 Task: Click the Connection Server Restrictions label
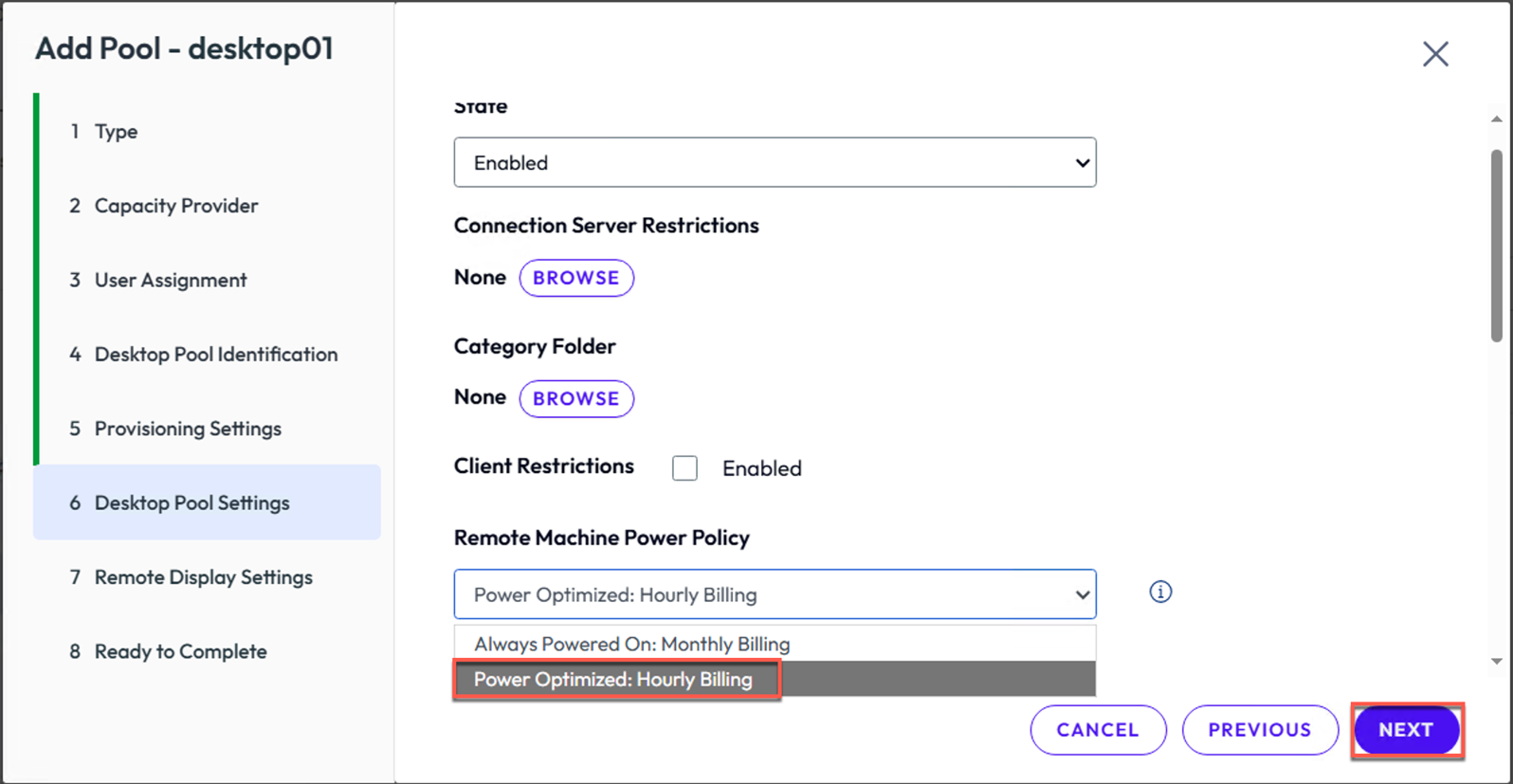pos(606,226)
